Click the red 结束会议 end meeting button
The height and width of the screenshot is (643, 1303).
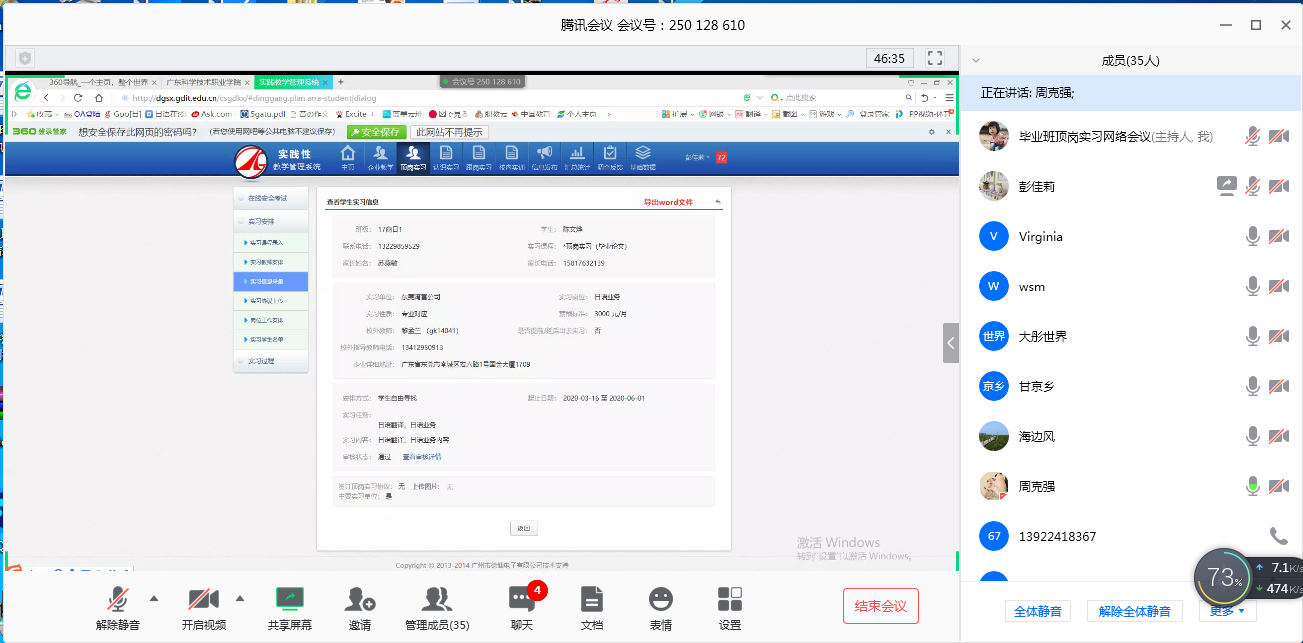881,606
